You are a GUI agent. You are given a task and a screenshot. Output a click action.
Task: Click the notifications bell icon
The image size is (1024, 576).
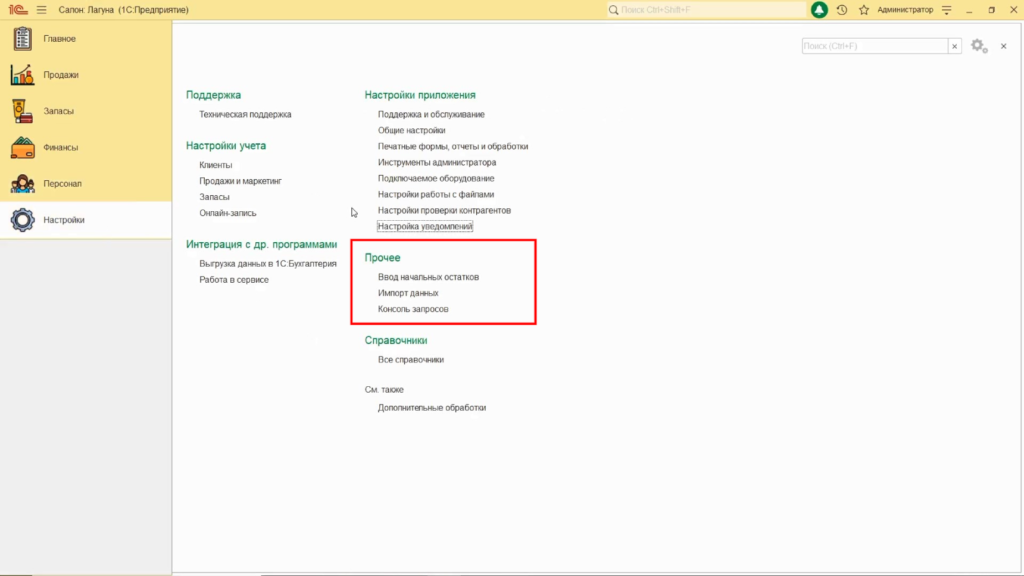(x=819, y=10)
